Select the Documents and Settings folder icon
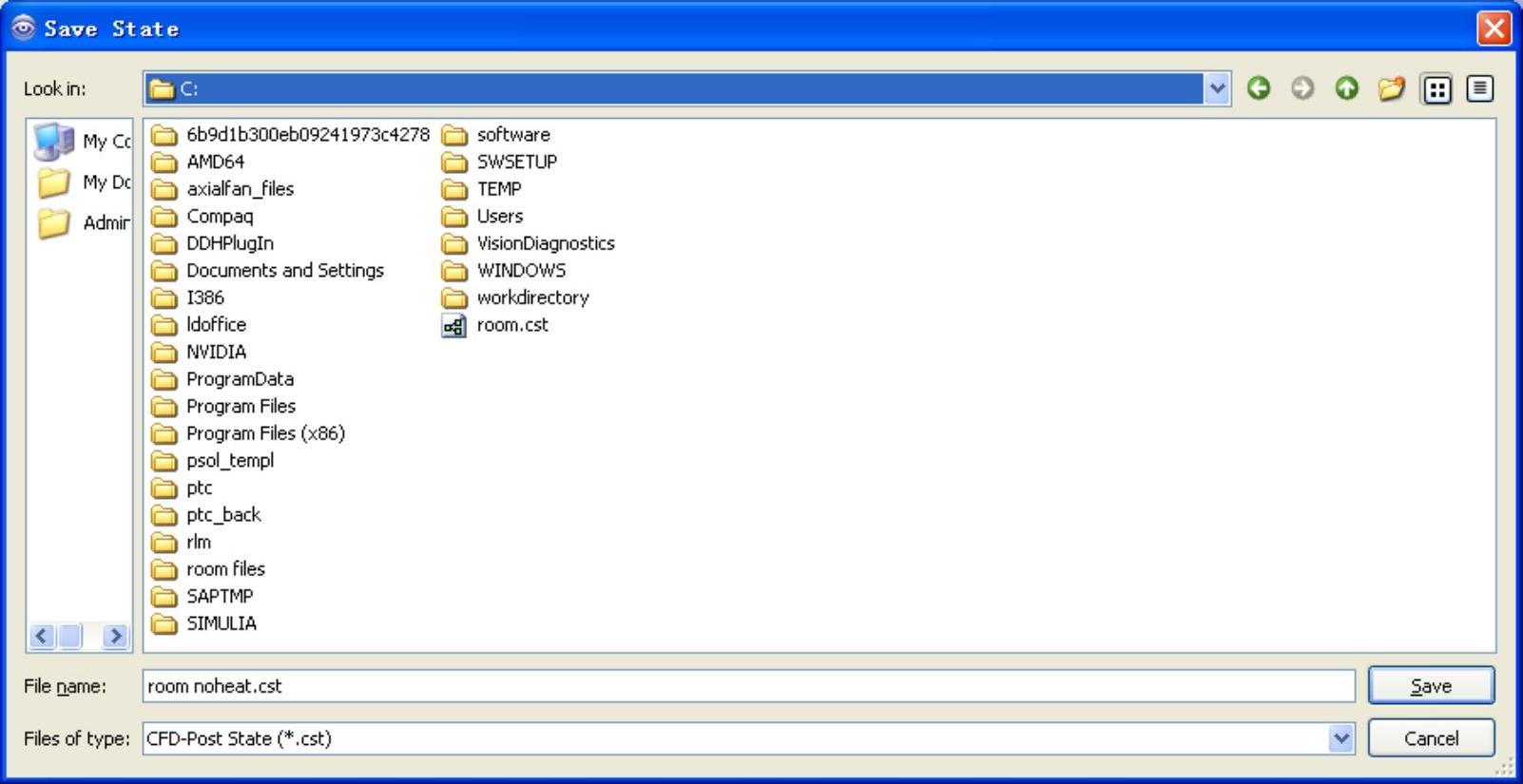Viewport: 1523px width, 784px height. [164, 271]
